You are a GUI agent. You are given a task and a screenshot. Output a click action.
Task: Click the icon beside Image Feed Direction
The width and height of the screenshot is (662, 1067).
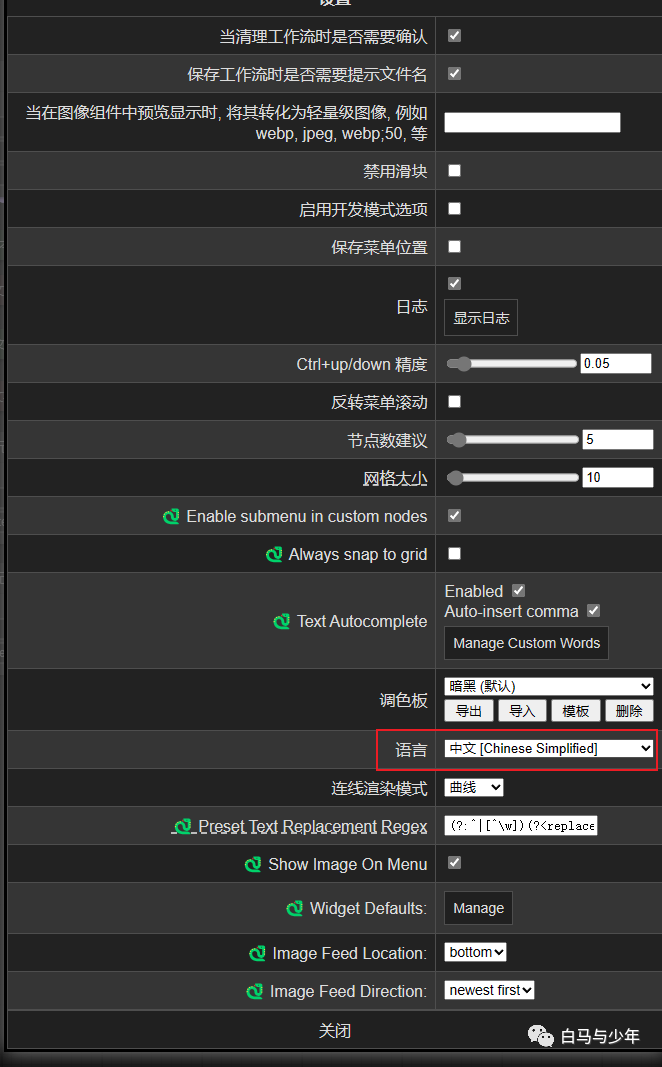[x=255, y=992]
